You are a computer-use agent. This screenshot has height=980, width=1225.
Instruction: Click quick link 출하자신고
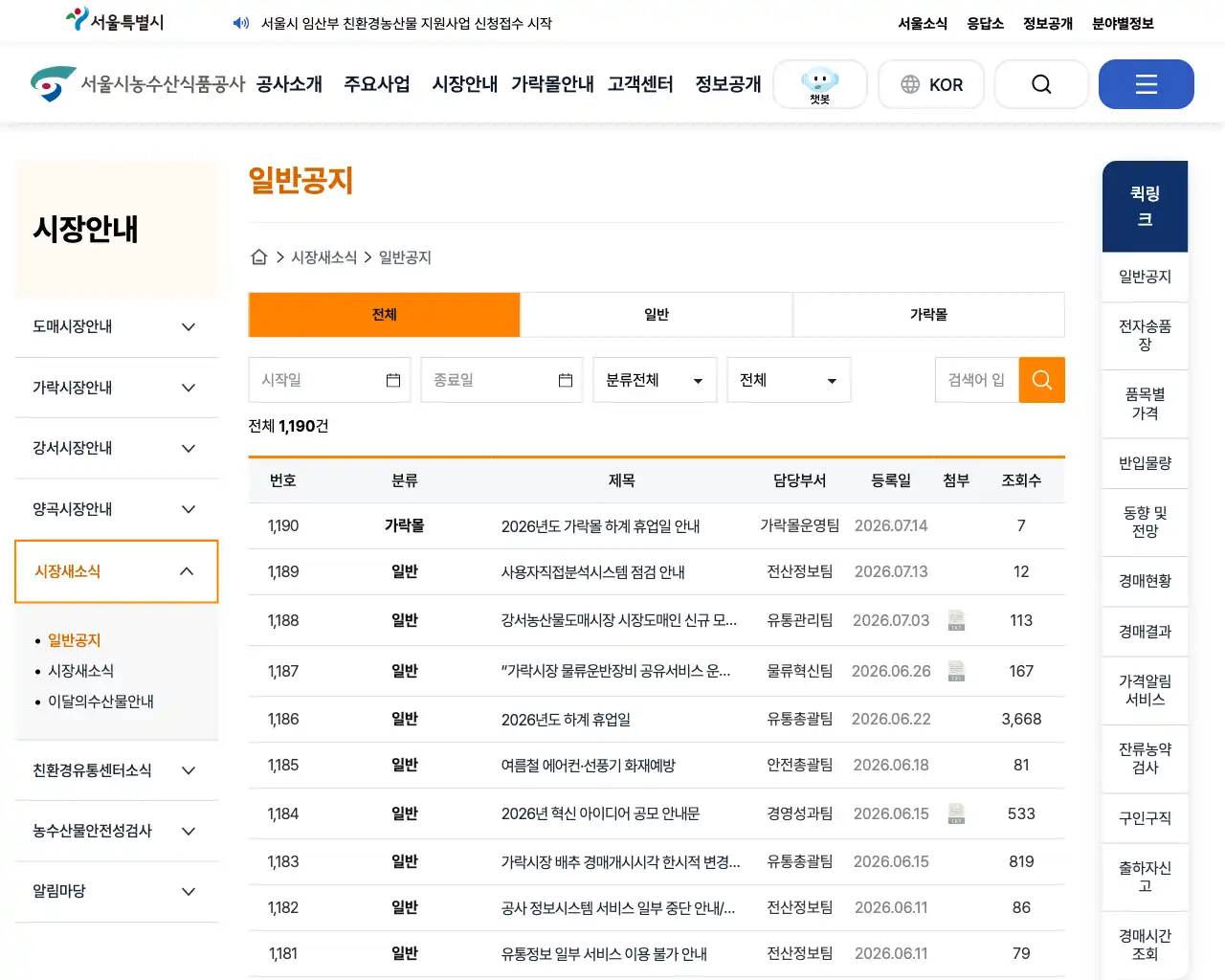pos(1146,877)
